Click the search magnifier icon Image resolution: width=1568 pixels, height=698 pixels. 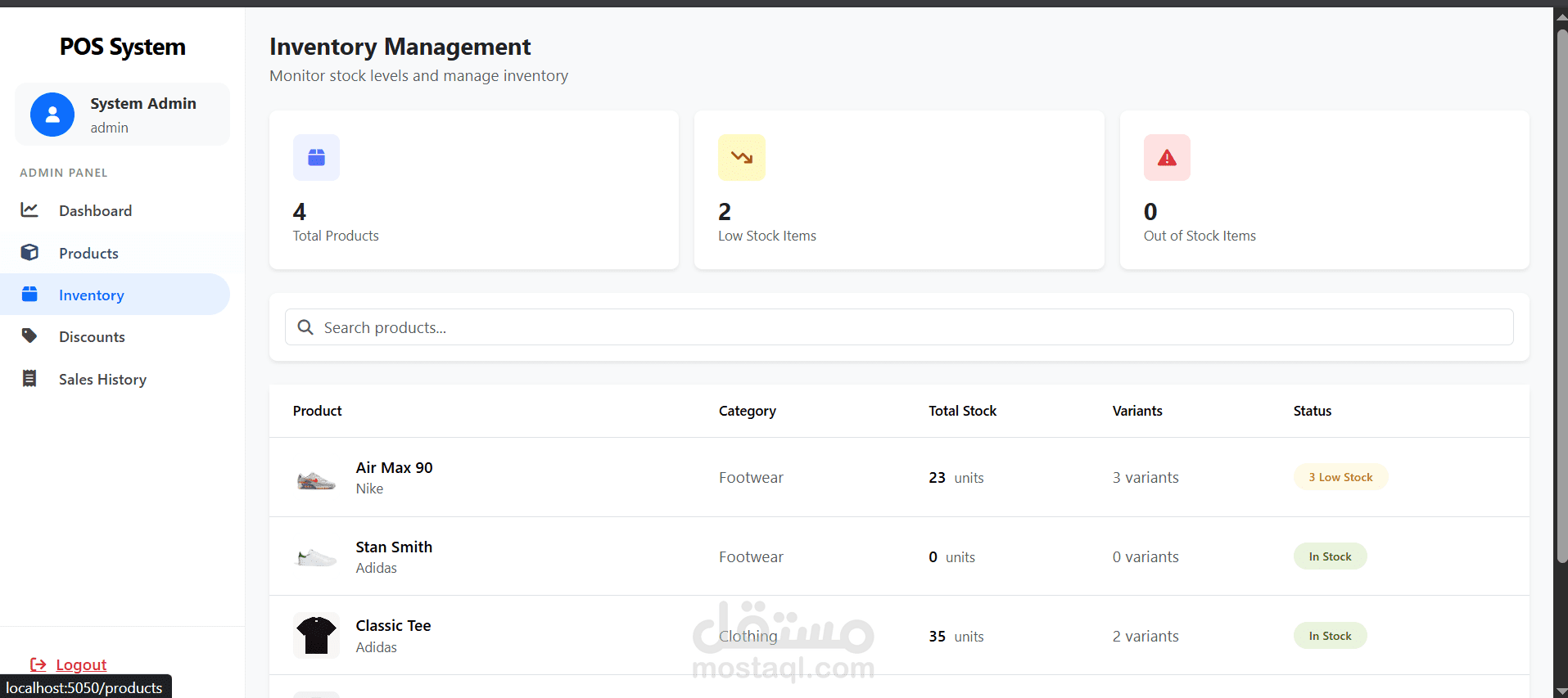point(305,327)
